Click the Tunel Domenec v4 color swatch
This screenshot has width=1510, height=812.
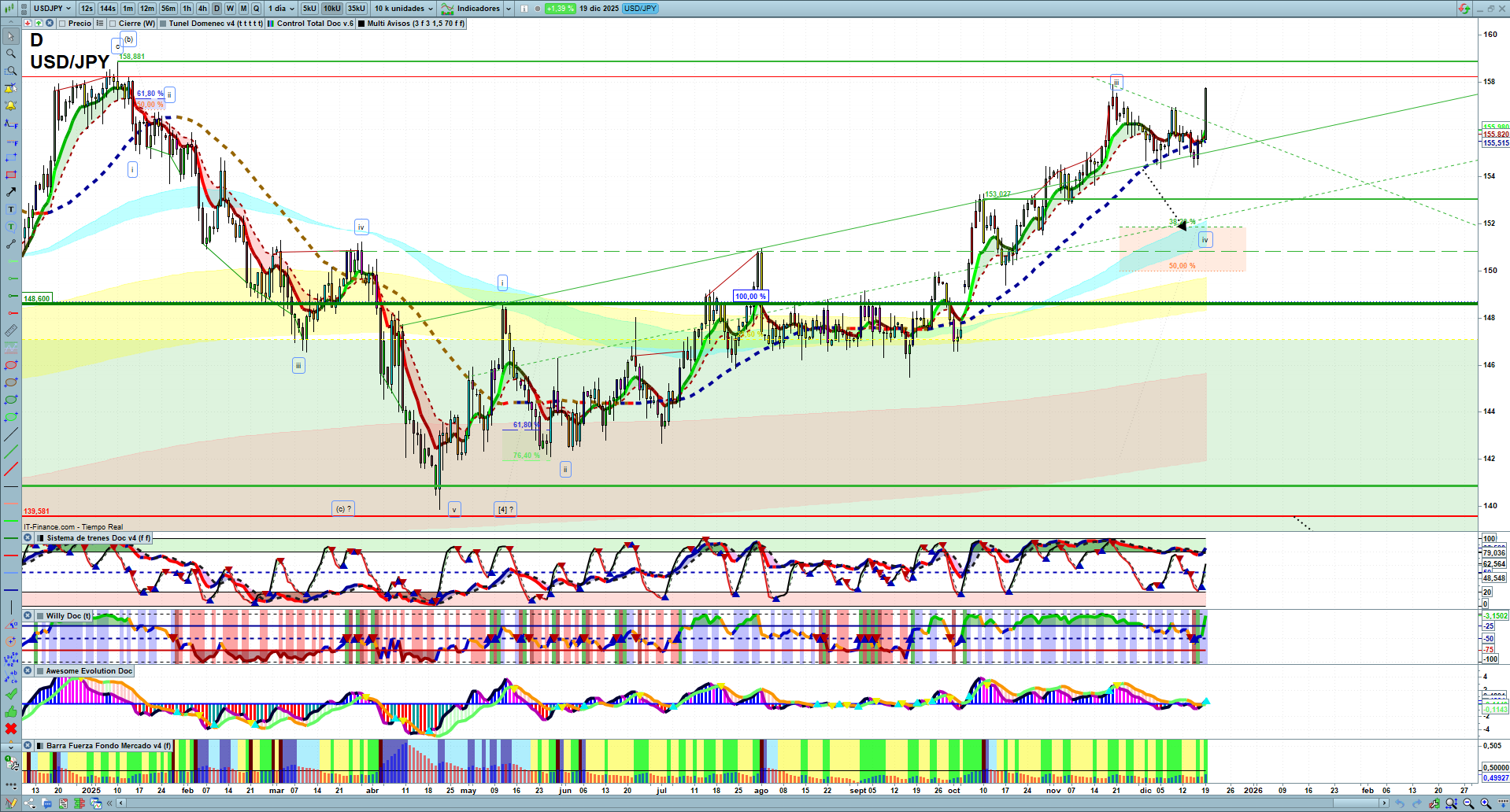tap(163, 24)
